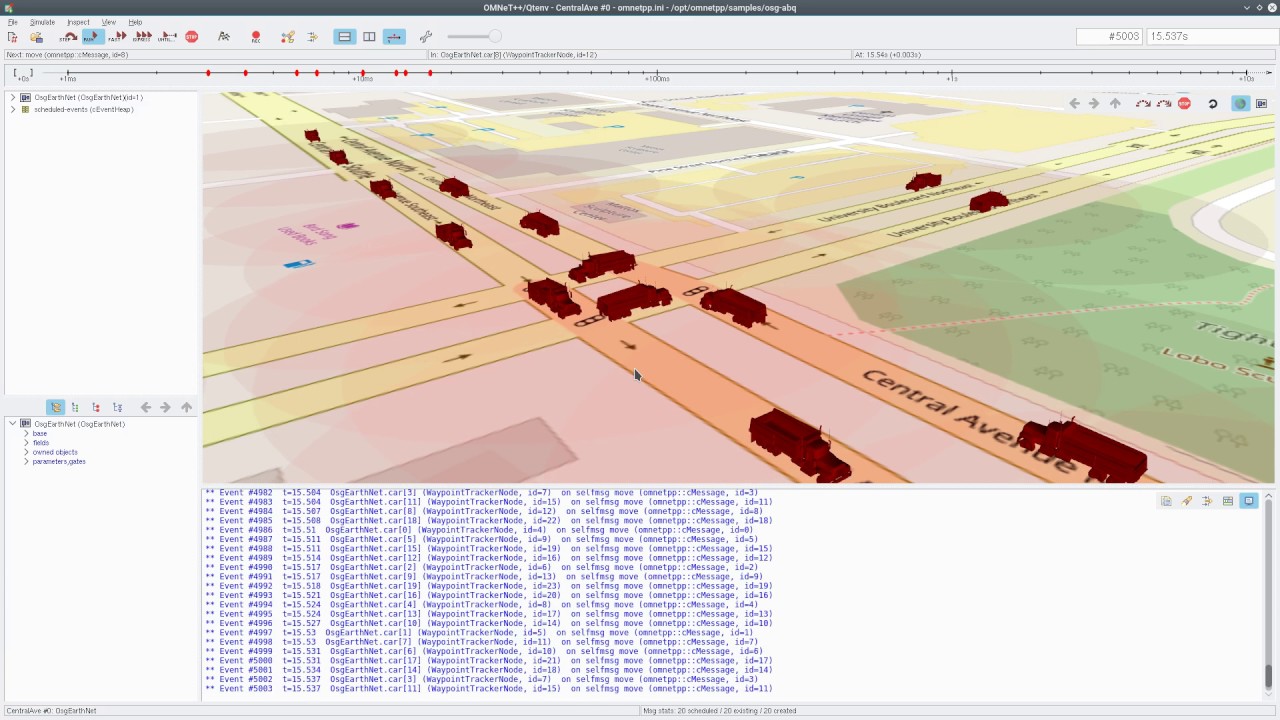
Task: Click the inspector panel forward arrow
Action: click(165, 407)
